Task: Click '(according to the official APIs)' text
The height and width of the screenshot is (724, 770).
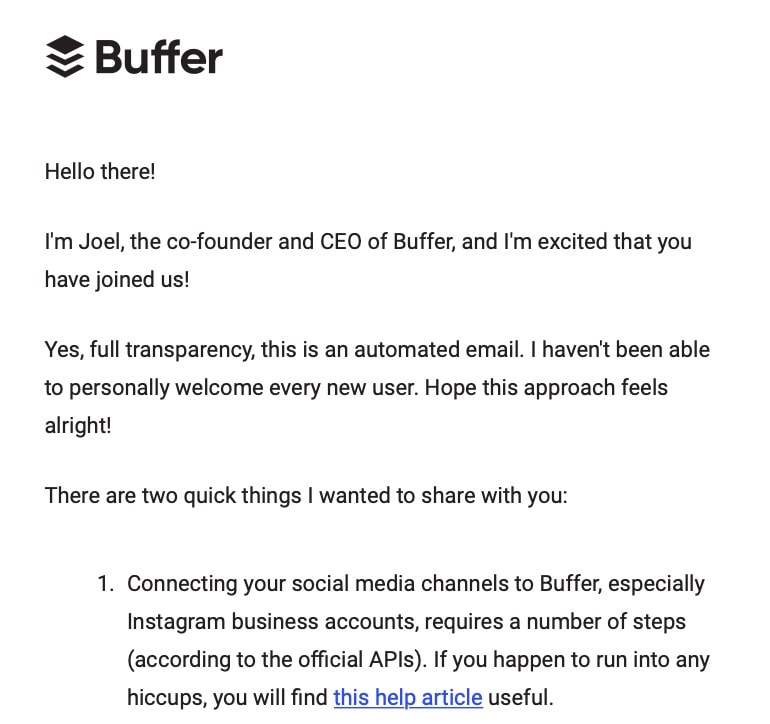Action: coord(277,660)
